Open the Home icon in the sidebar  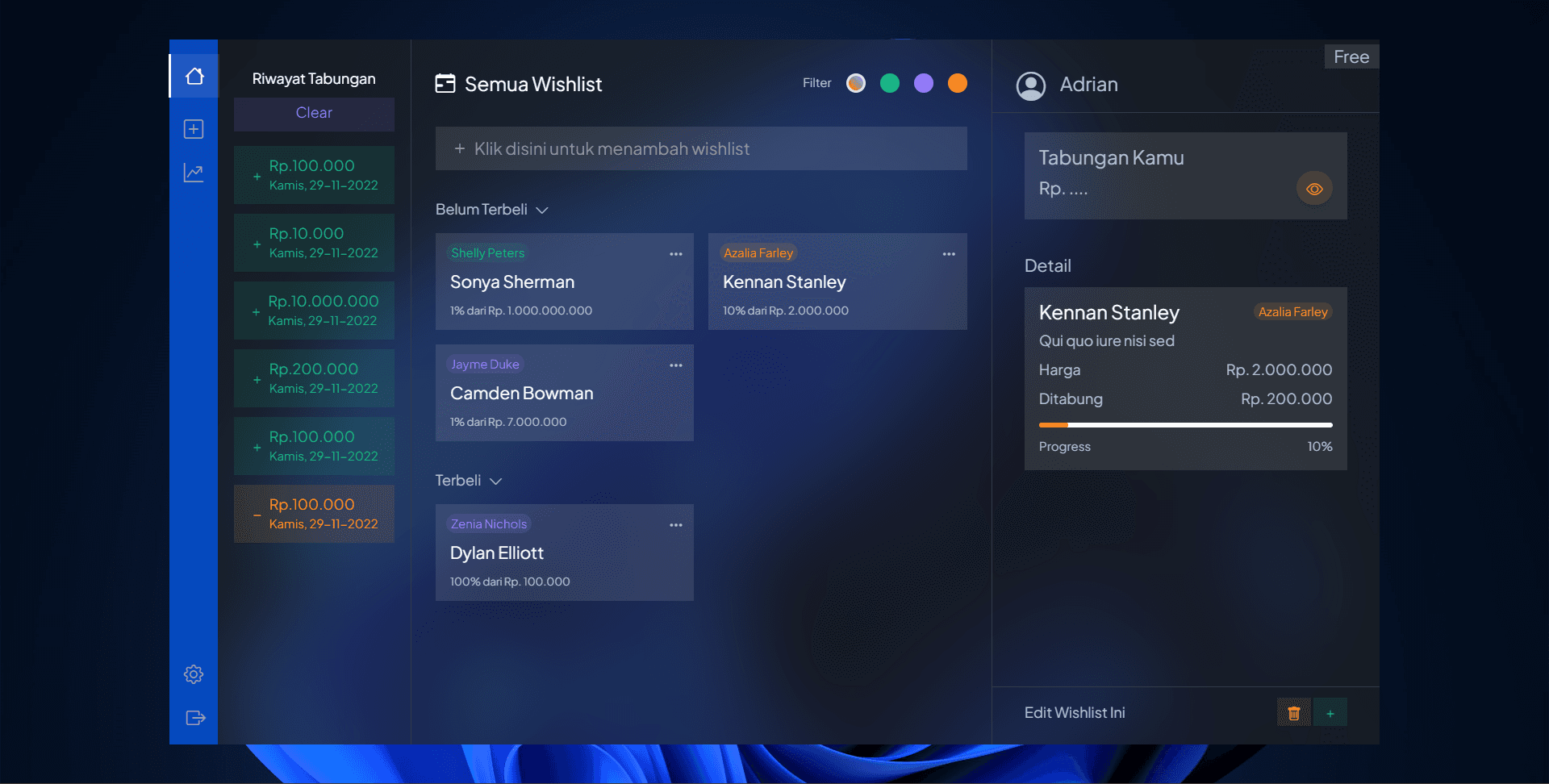tap(194, 77)
